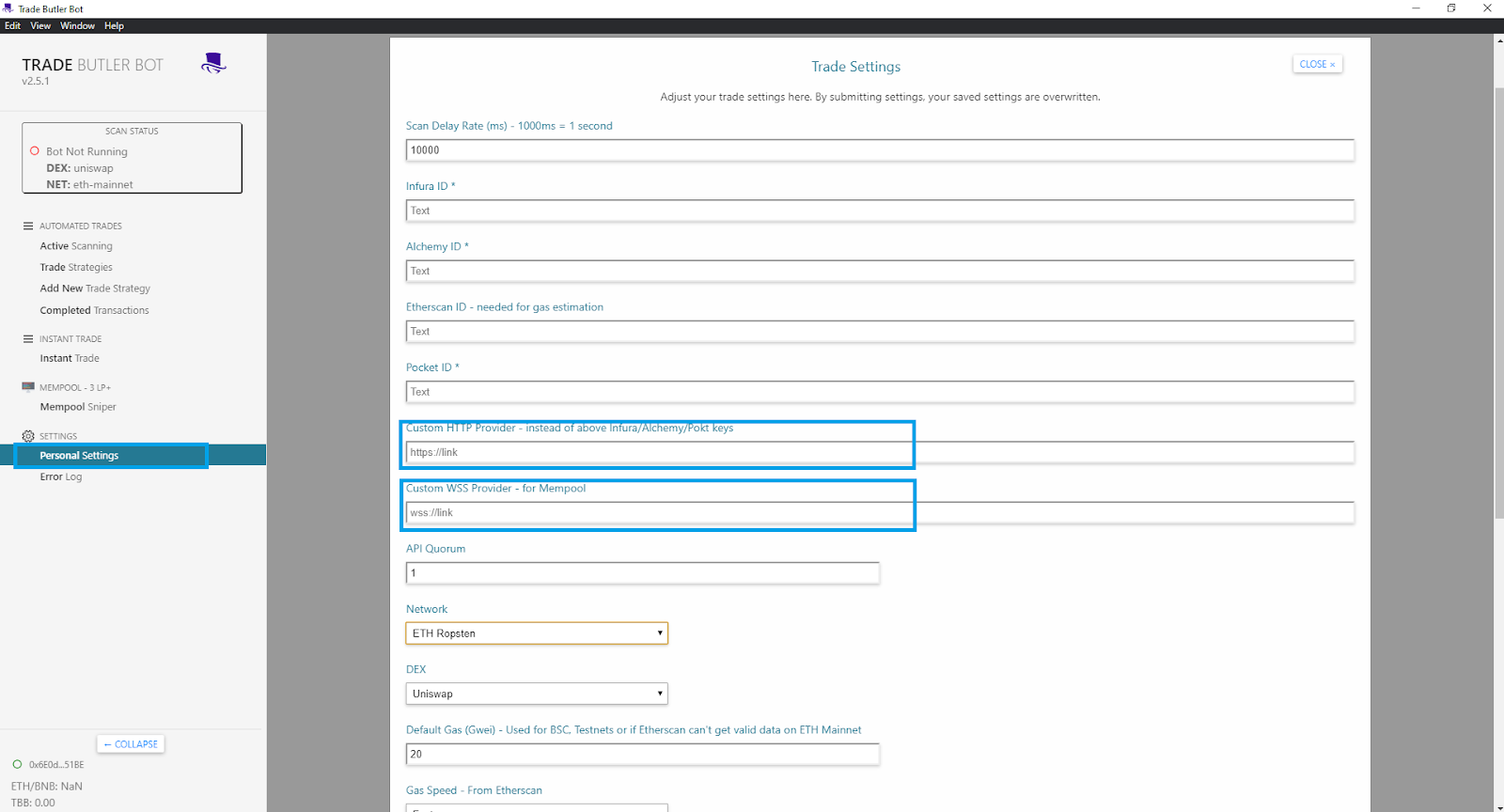Click the Default Gas Gwei input field
Viewport: 1504px width, 812px height.
point(643,754)
